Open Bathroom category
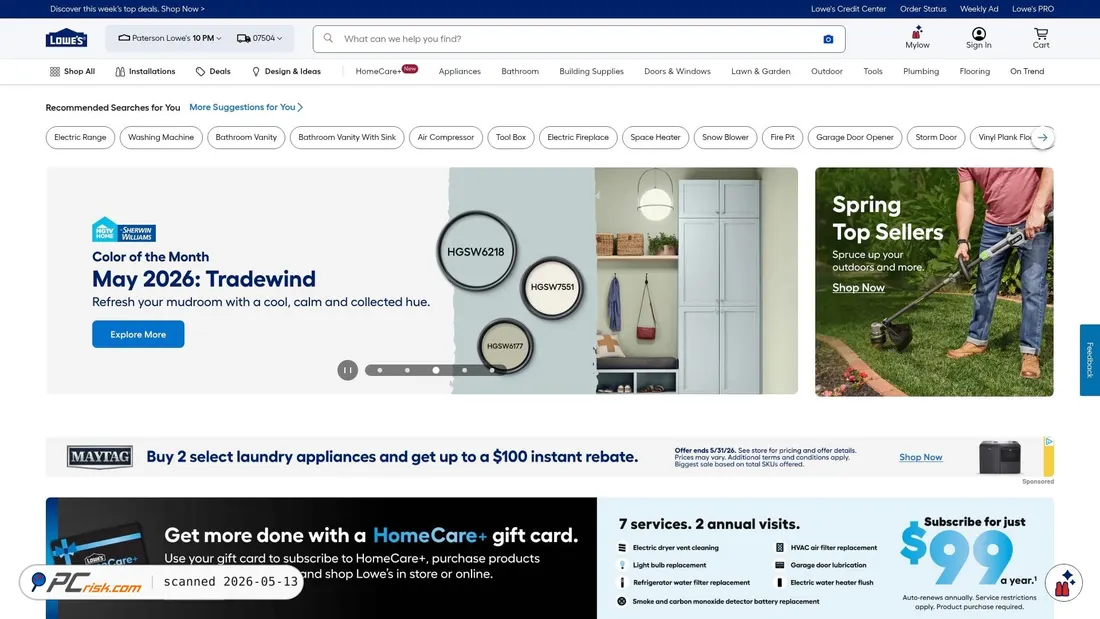The image size is (1100, 619). tap(520, 72)
